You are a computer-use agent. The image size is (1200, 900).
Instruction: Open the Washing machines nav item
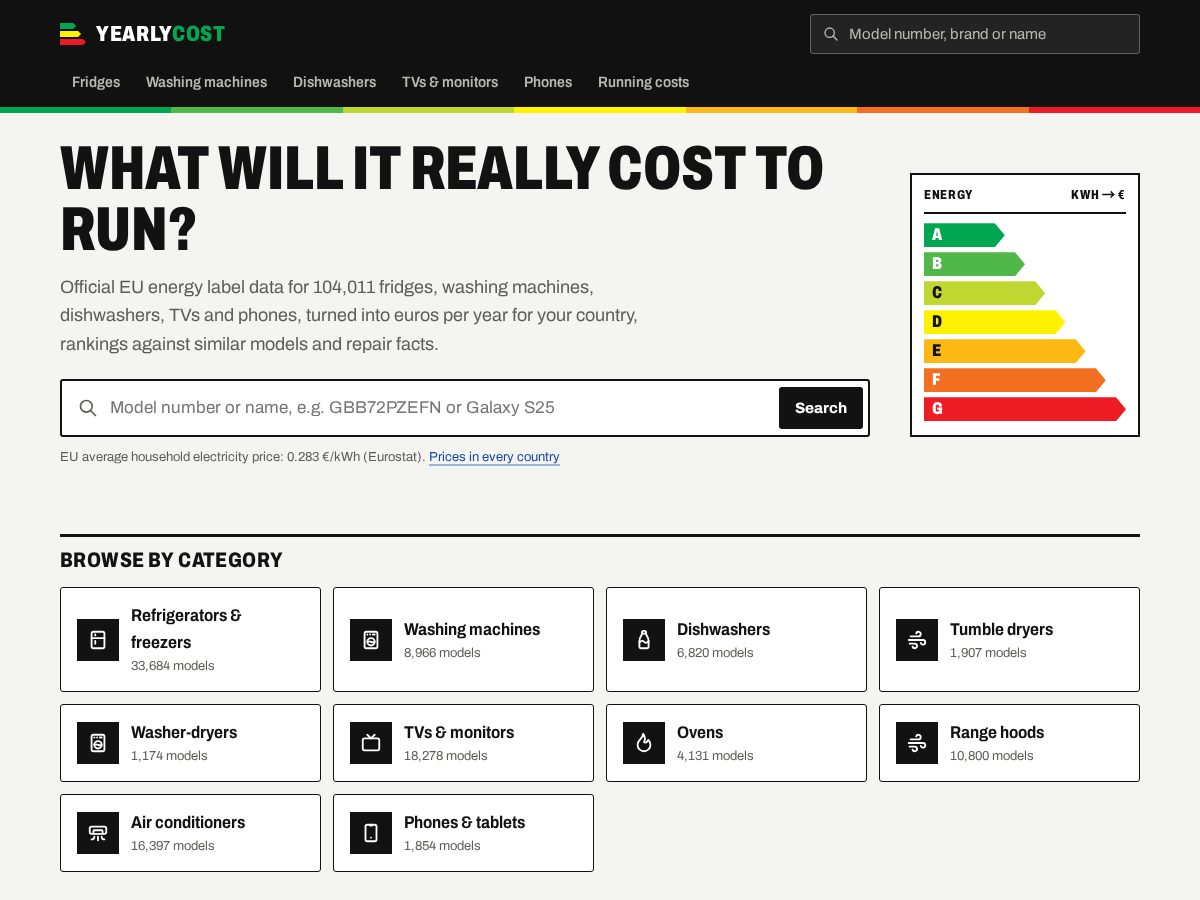(x=206, y=82)
